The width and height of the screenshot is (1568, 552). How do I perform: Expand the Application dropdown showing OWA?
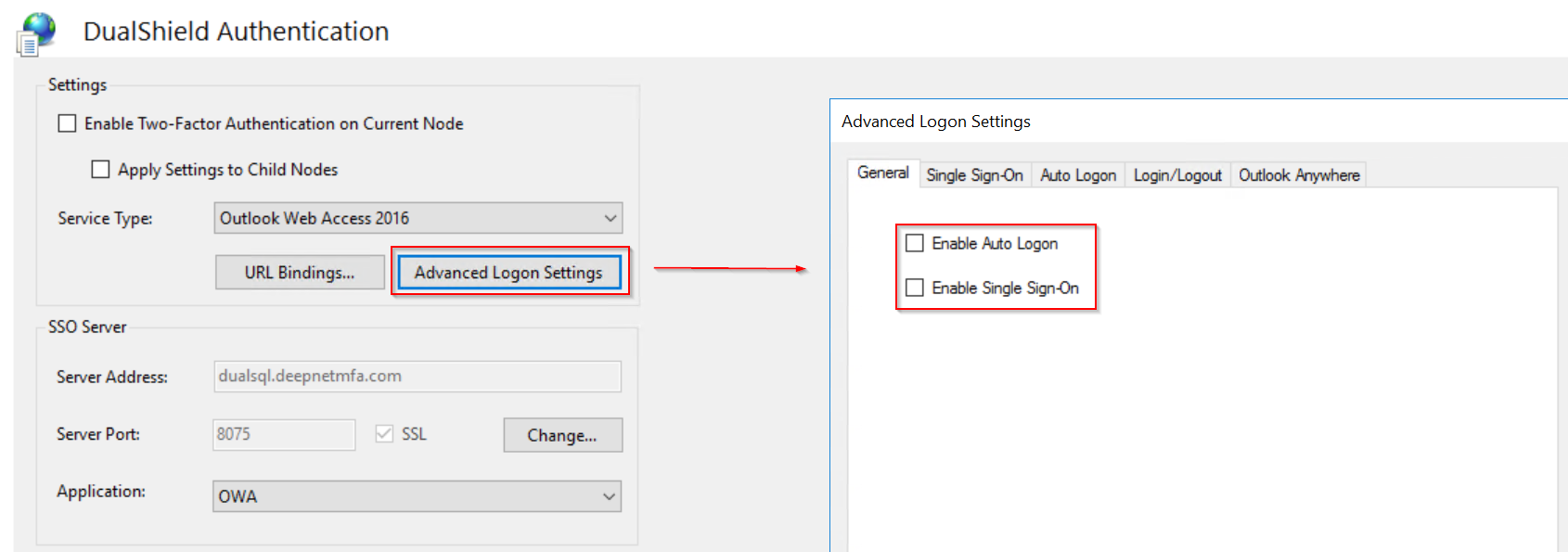pos(609,496)
